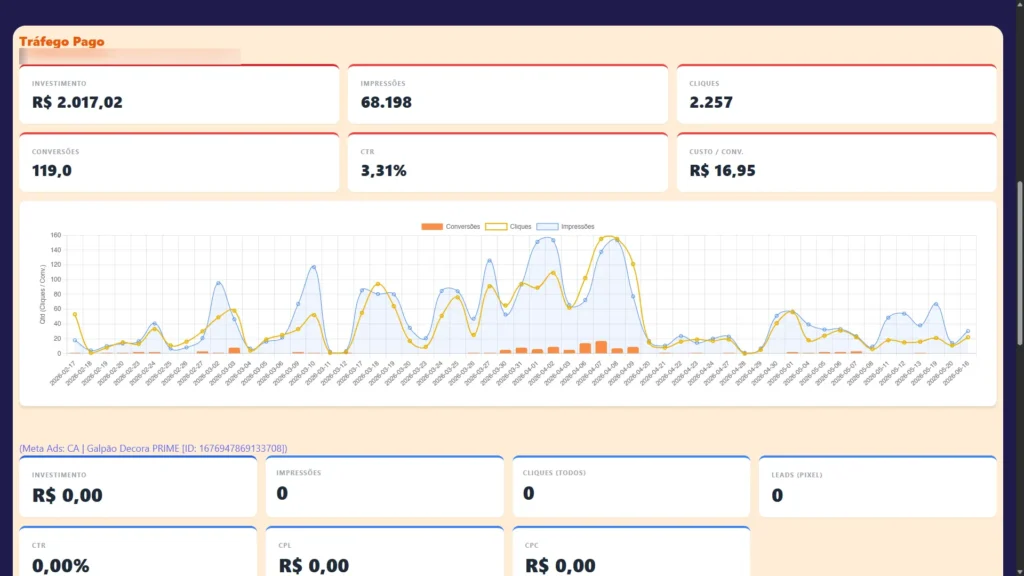
Task: Click the CPL card label
Action: tap(285, 545)
